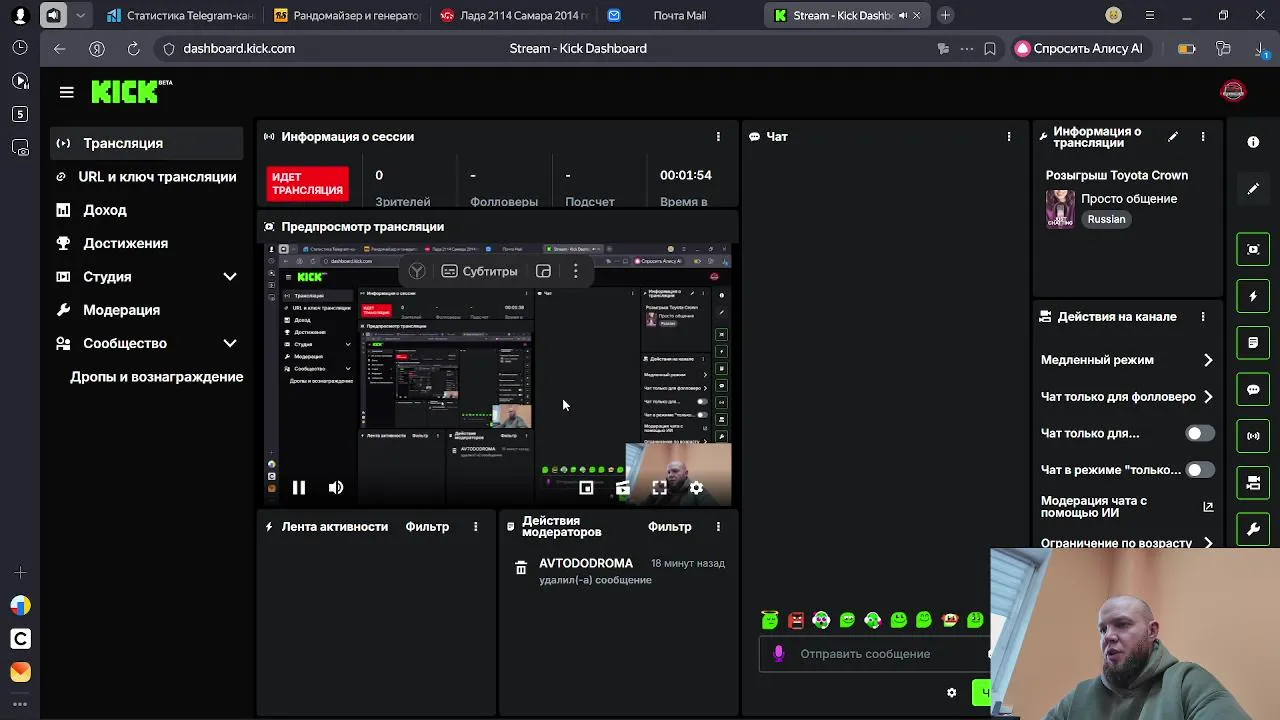The image size is (1280, 720).
Task: Click Субтитры button on preview overlay
Action: (480, 271)
